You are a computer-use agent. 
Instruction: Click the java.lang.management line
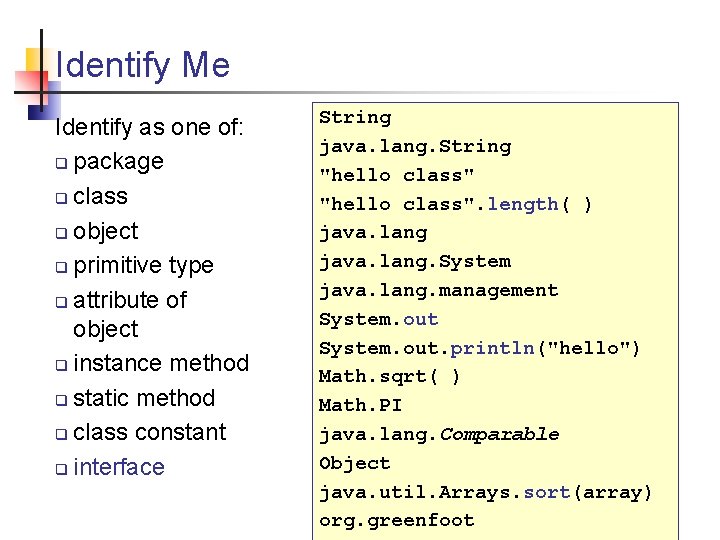tap(438, 290)
